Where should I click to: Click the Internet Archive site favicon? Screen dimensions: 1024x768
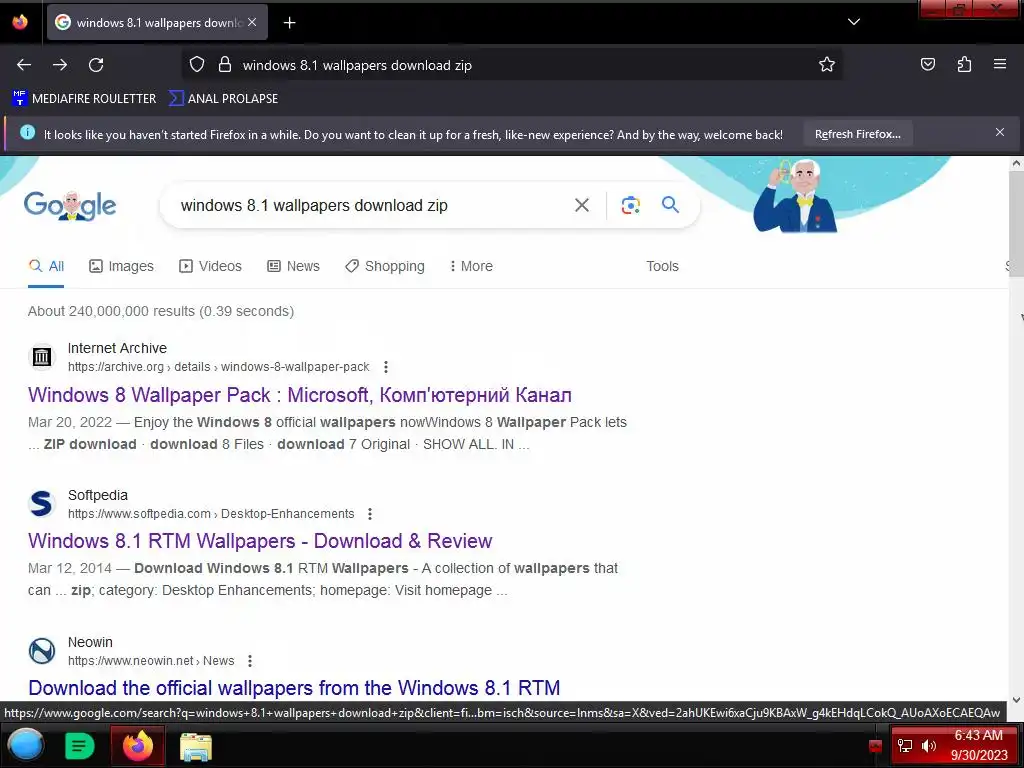point(42,357)
